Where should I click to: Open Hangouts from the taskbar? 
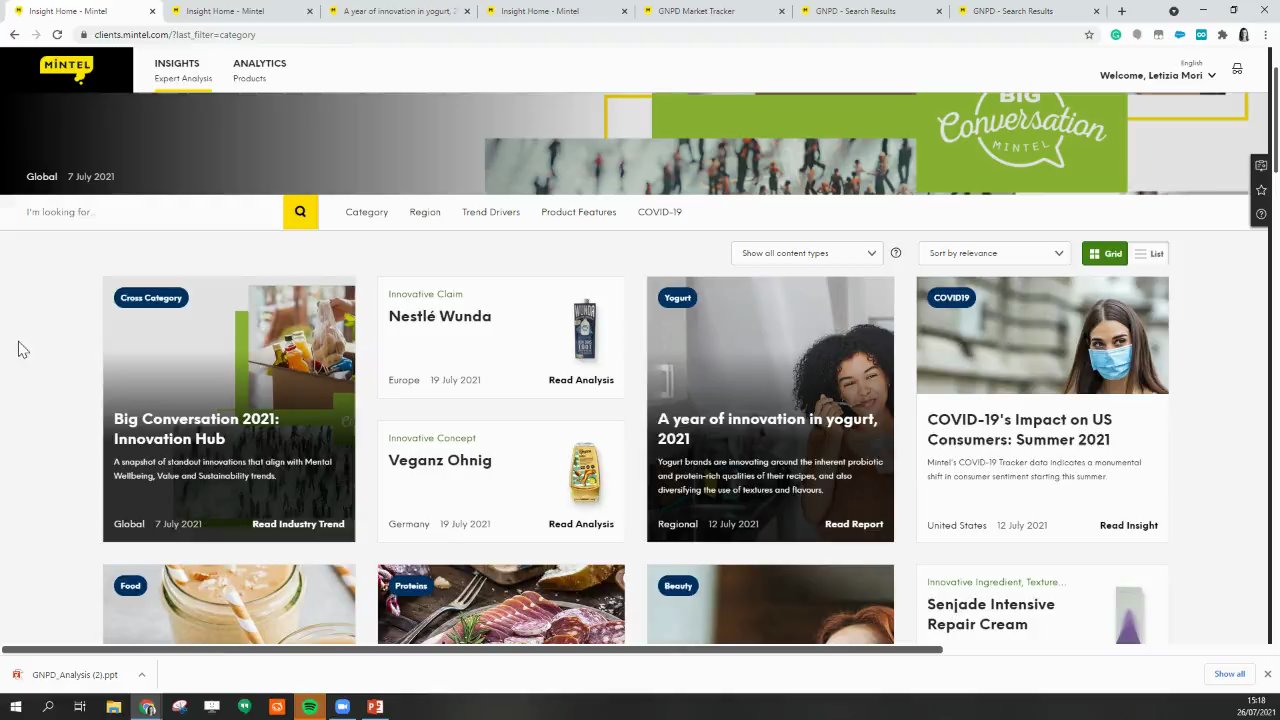click(x=244, y=707)
